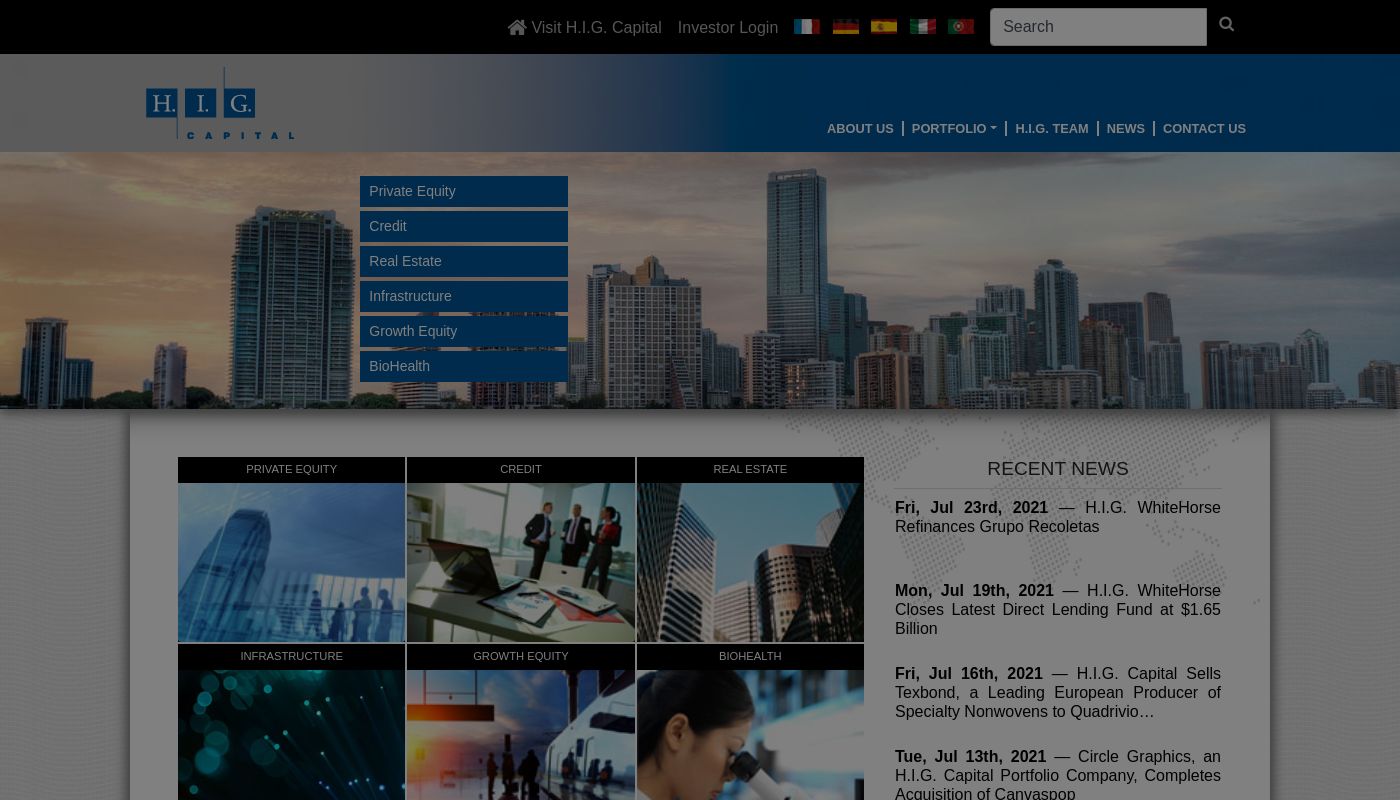Click the REAL ESTATE tile heading

pyautogui.click(x=750, y=469)
